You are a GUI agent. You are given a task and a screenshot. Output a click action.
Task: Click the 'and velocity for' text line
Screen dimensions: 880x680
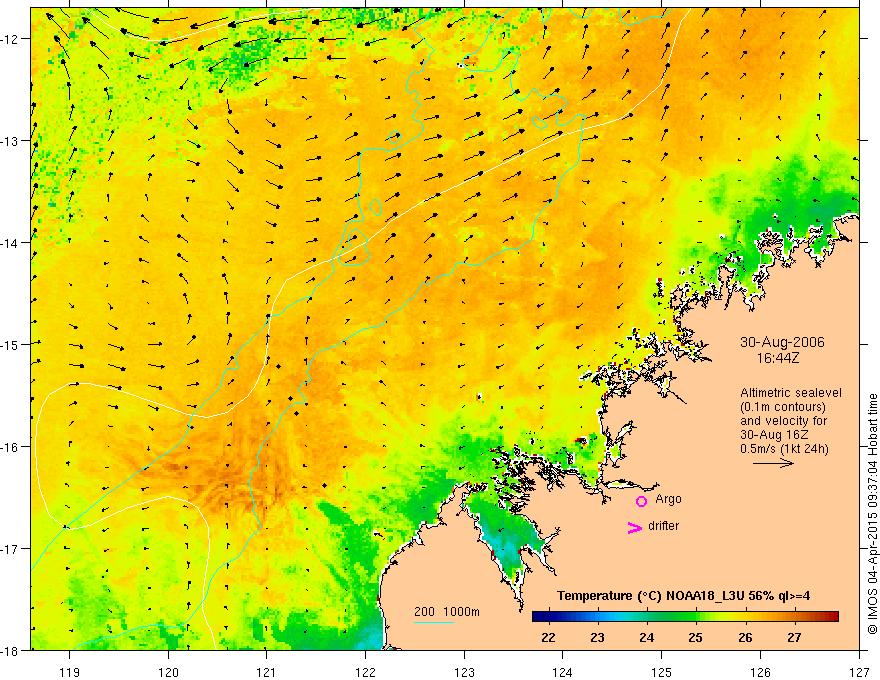(x=783, y=421)
